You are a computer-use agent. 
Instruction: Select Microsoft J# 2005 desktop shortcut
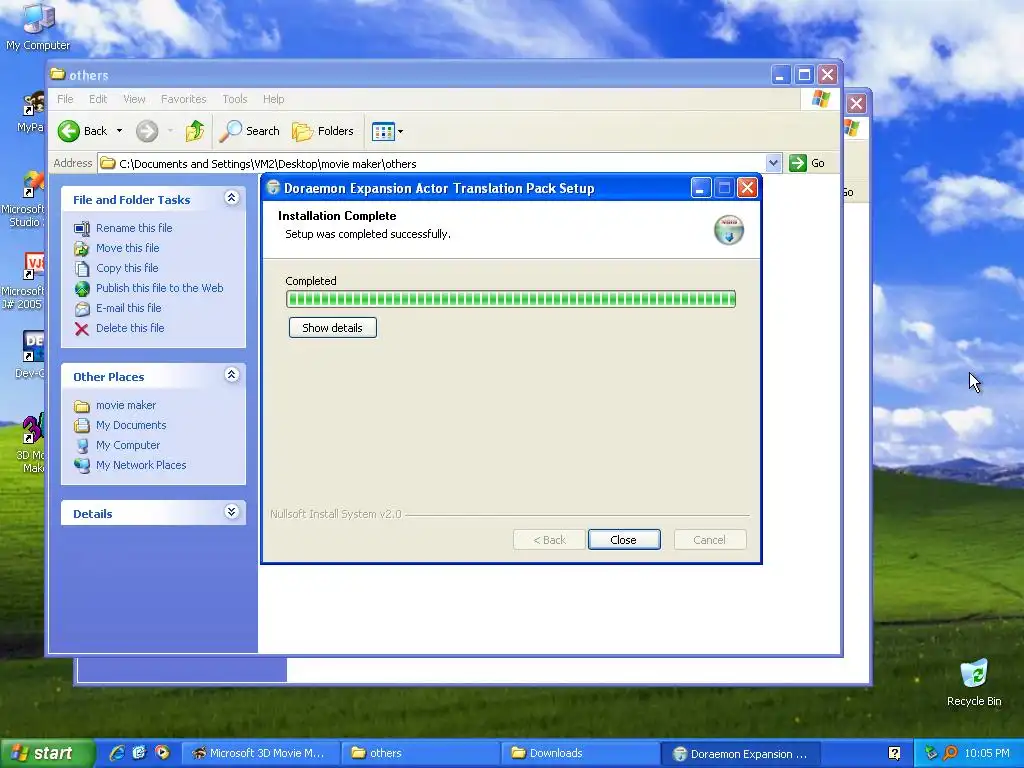tap(23, 281)
